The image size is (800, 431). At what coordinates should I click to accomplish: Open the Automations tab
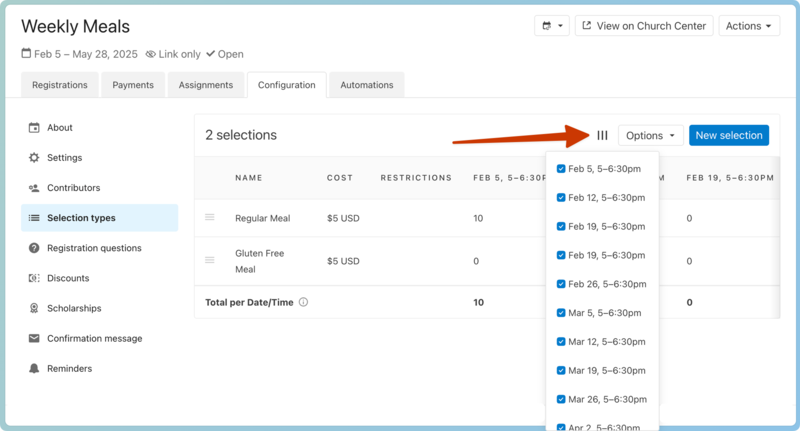[367, 85]
